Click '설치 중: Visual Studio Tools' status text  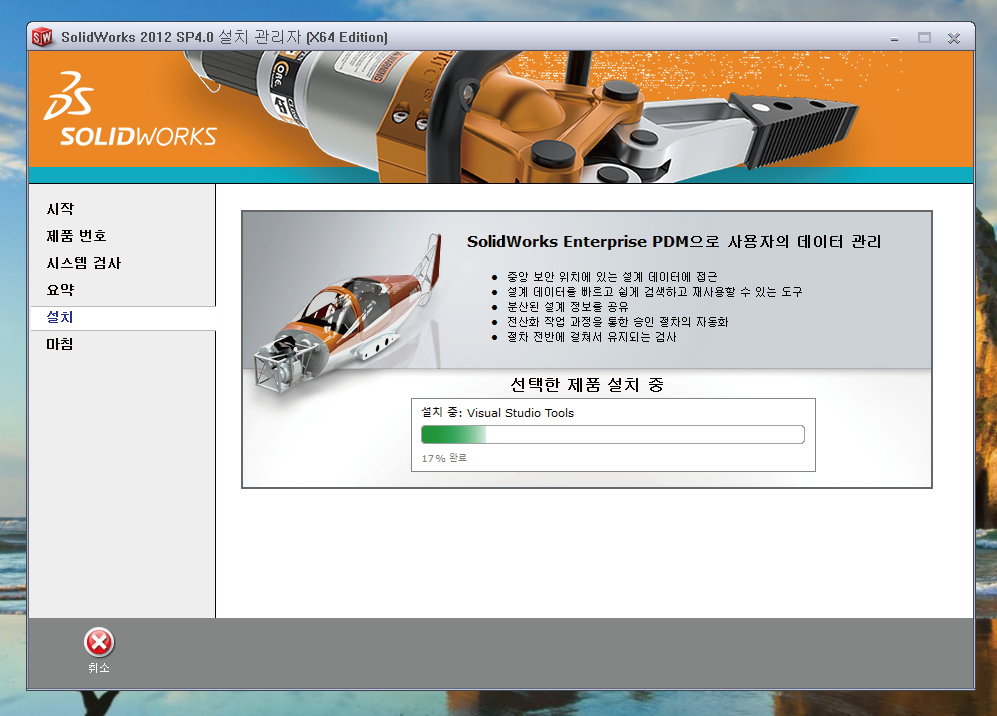point(497,413)
